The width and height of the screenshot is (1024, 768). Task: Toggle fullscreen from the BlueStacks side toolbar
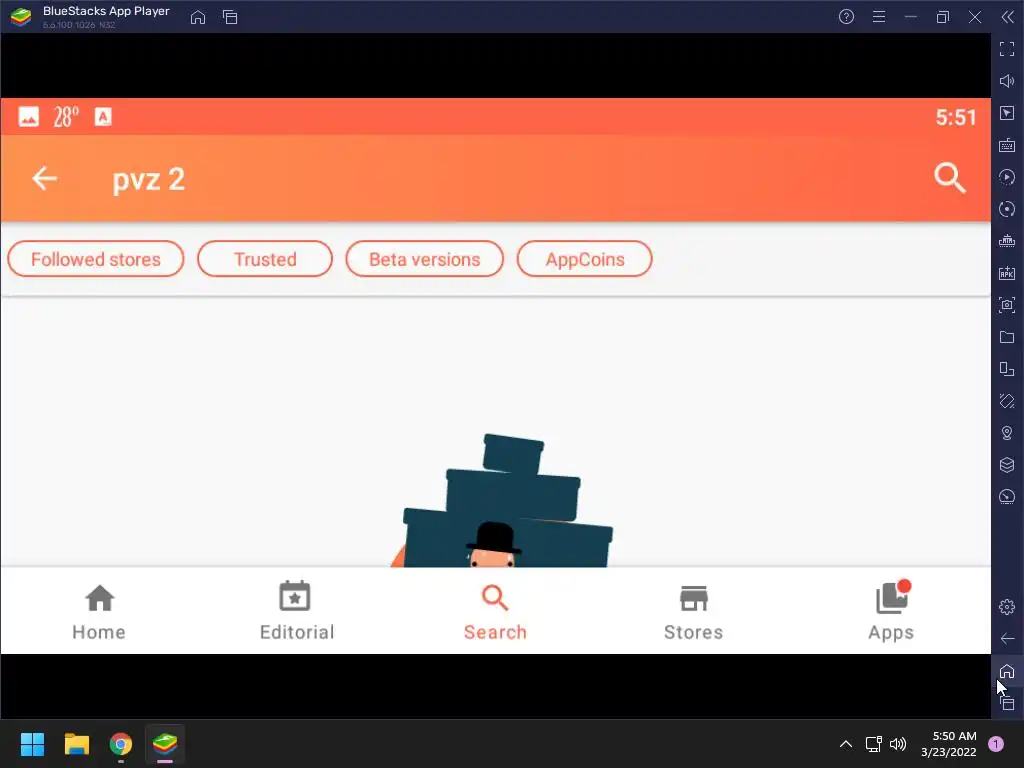point(1007,49)
